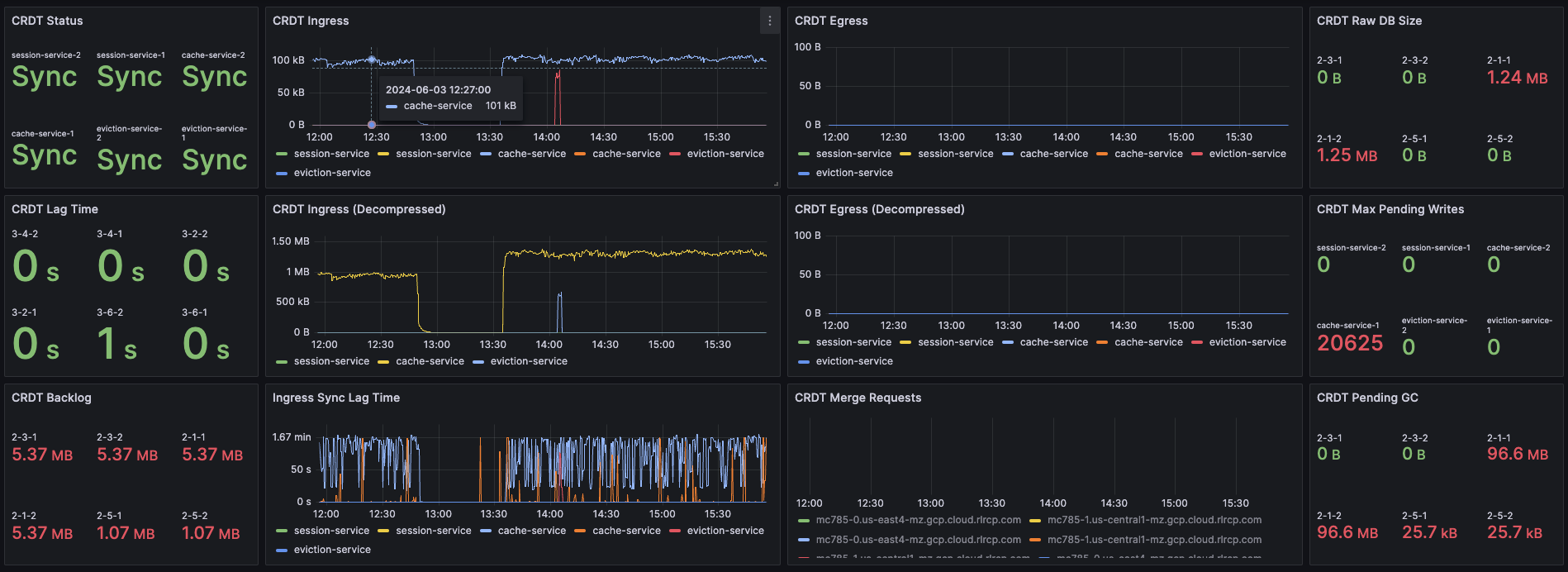The width and height of the screenshot is (1568, 572).
Task: Click the hovered data point on CRDT Ingress graph
Action: [372, 60]
